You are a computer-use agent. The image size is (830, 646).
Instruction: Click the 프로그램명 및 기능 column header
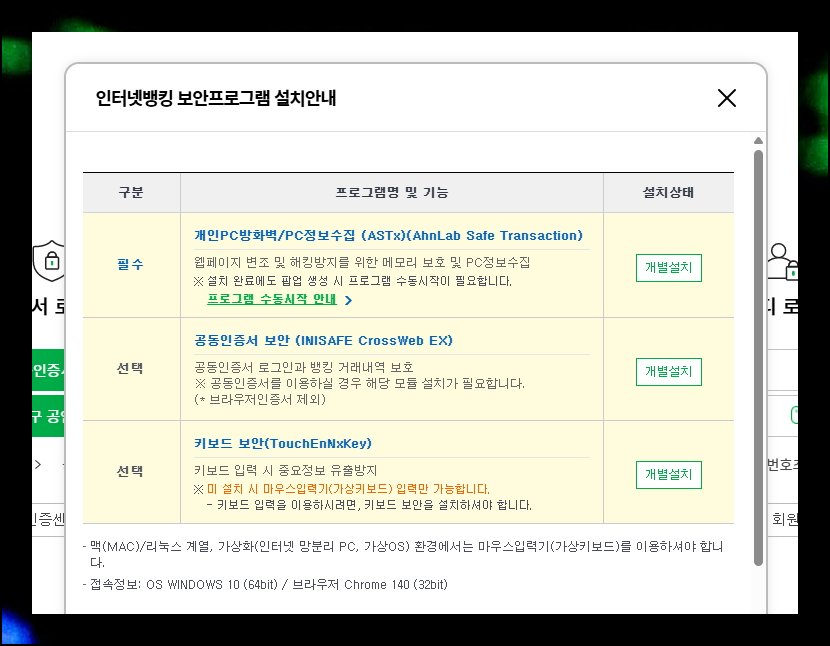[392, 192]
